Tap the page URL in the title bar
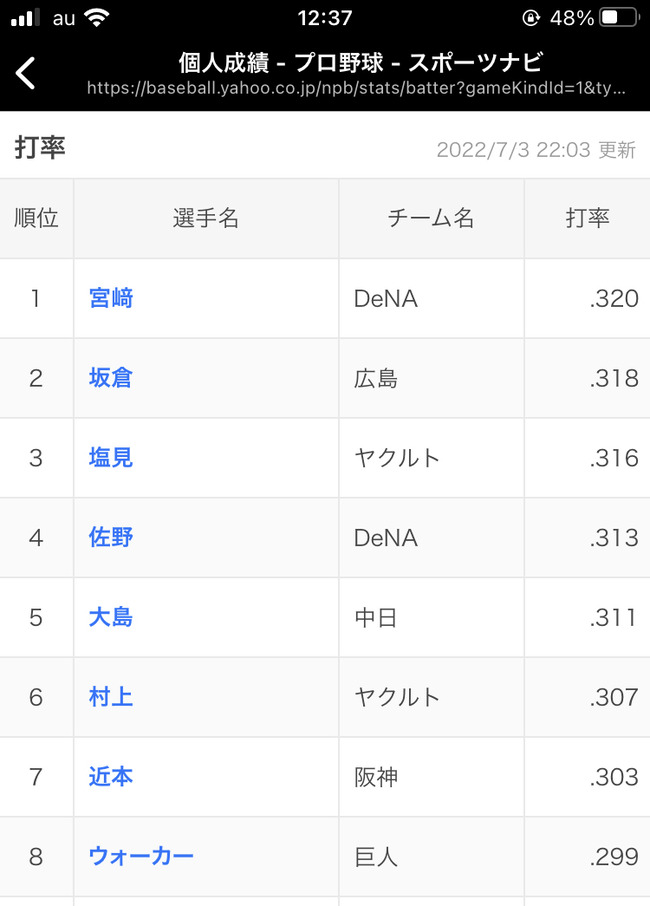 point(356,88)
